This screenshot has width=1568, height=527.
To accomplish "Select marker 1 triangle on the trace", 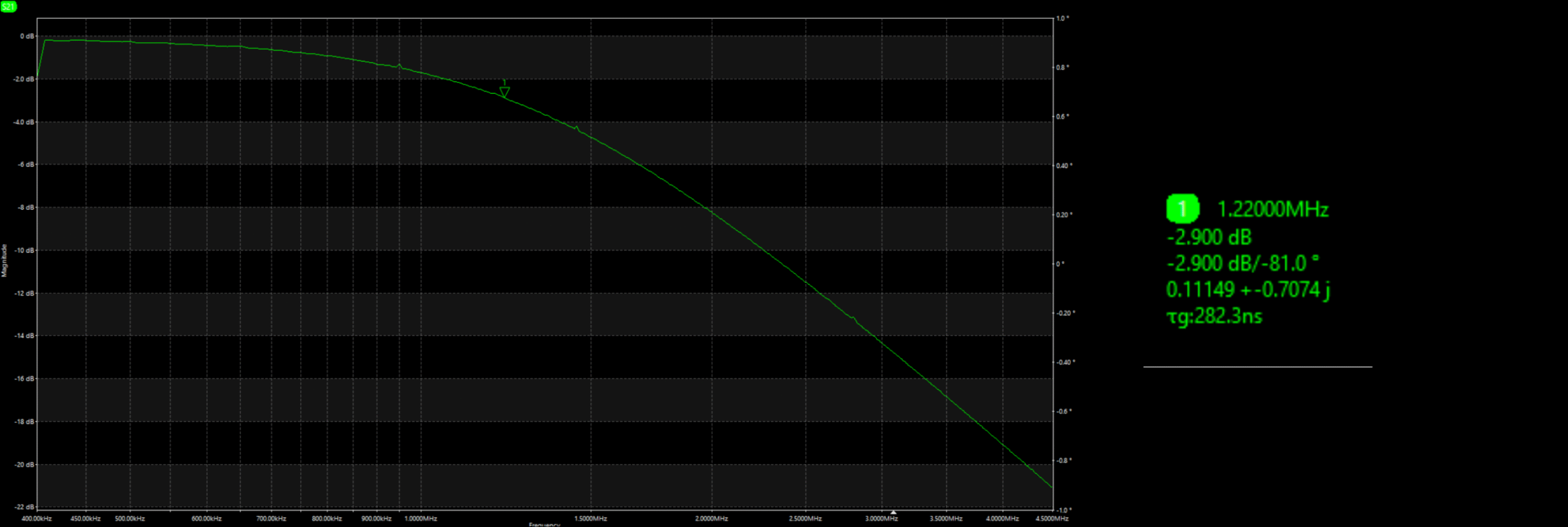I will pos(504,92).
